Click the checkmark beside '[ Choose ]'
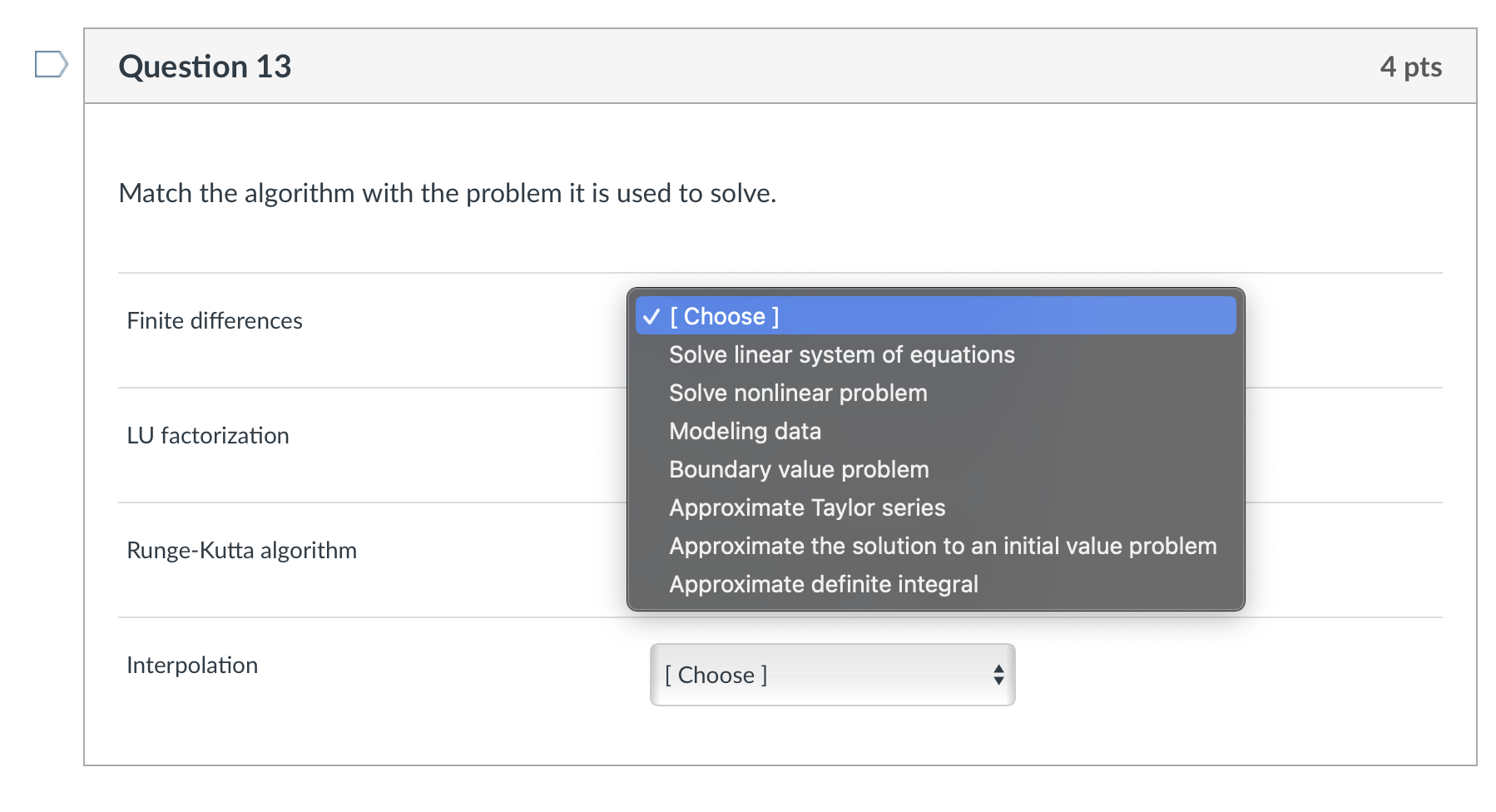 point(651,316)
